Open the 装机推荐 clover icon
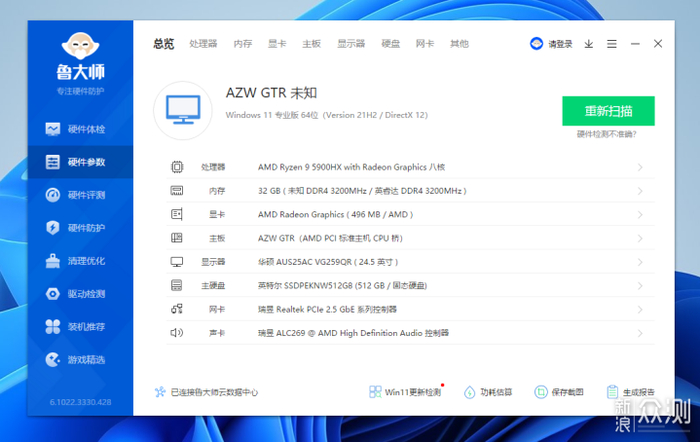Viewport: 700px width, 442px height. pyautogui.click(x=53, y=326)
